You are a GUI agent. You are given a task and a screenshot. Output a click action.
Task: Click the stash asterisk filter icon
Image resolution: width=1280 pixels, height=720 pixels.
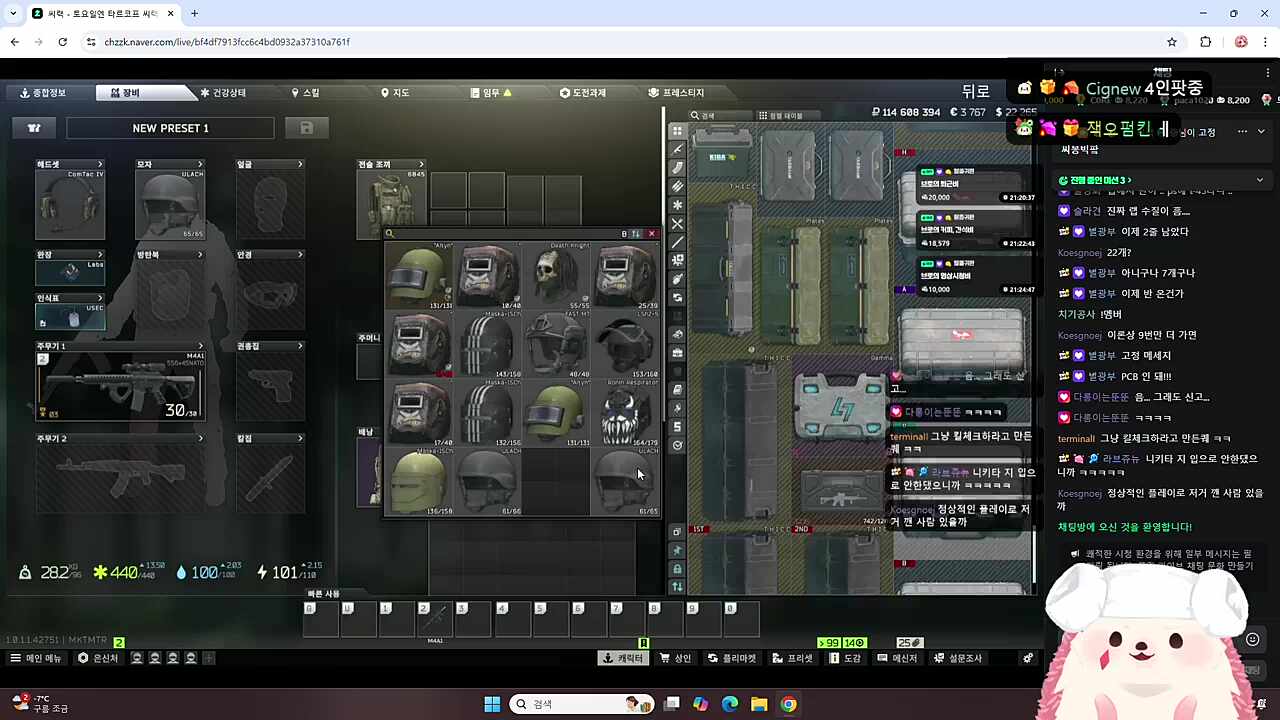point(677,205)
